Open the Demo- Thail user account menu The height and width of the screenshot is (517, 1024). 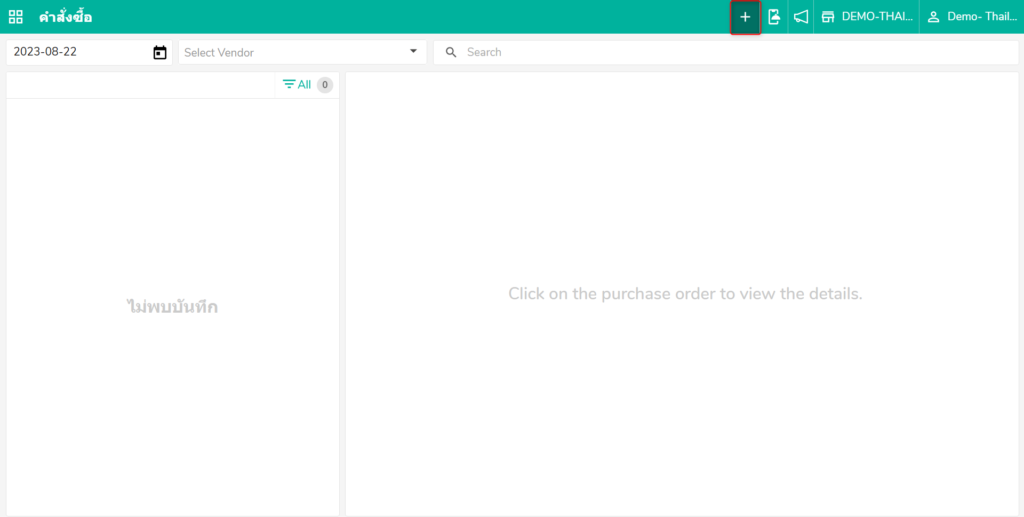click(972, 17)
